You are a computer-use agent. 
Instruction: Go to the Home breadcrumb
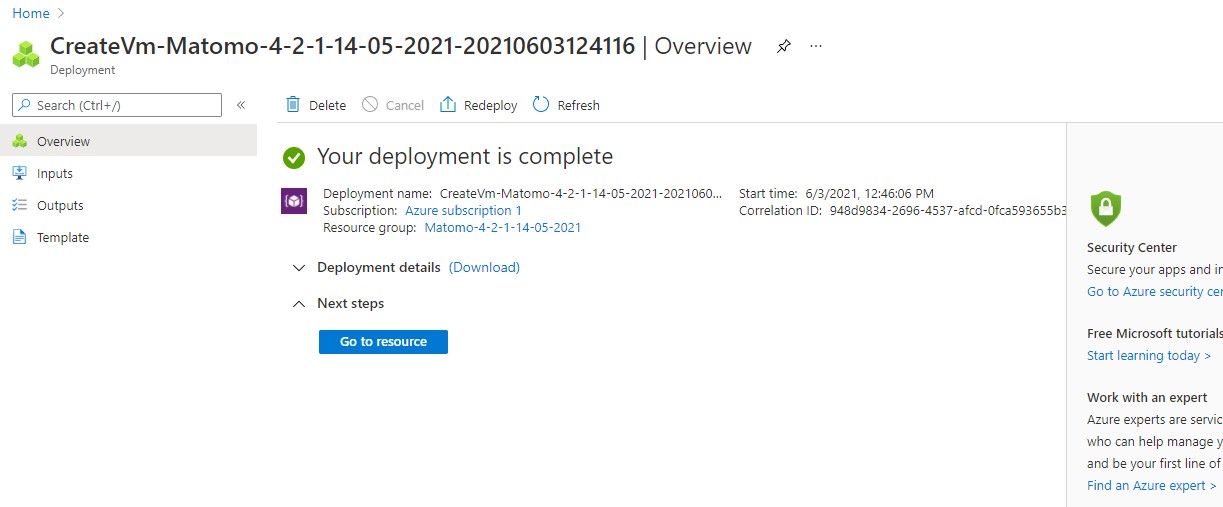coord(31,13)
